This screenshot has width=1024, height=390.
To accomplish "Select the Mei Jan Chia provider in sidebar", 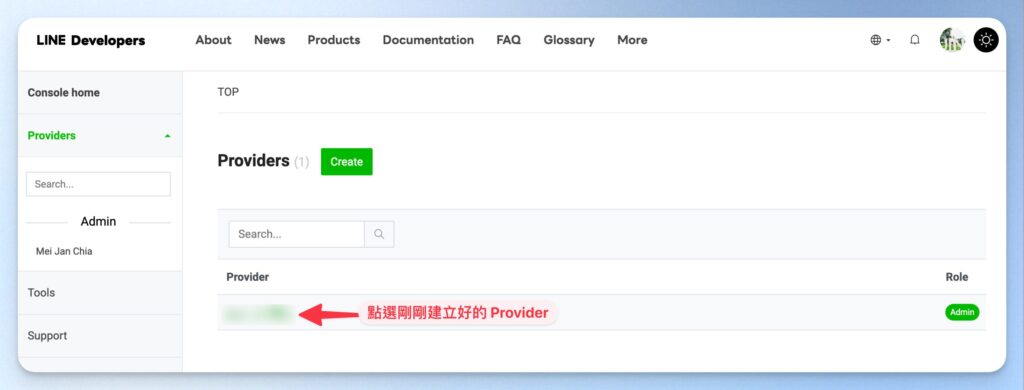I will [64, 252].
